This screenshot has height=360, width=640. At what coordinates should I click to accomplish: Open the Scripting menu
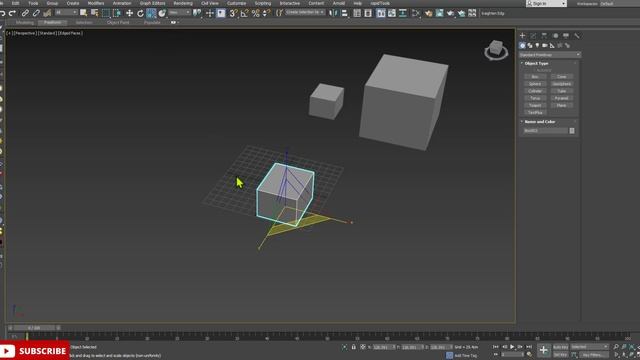(262, 3)
